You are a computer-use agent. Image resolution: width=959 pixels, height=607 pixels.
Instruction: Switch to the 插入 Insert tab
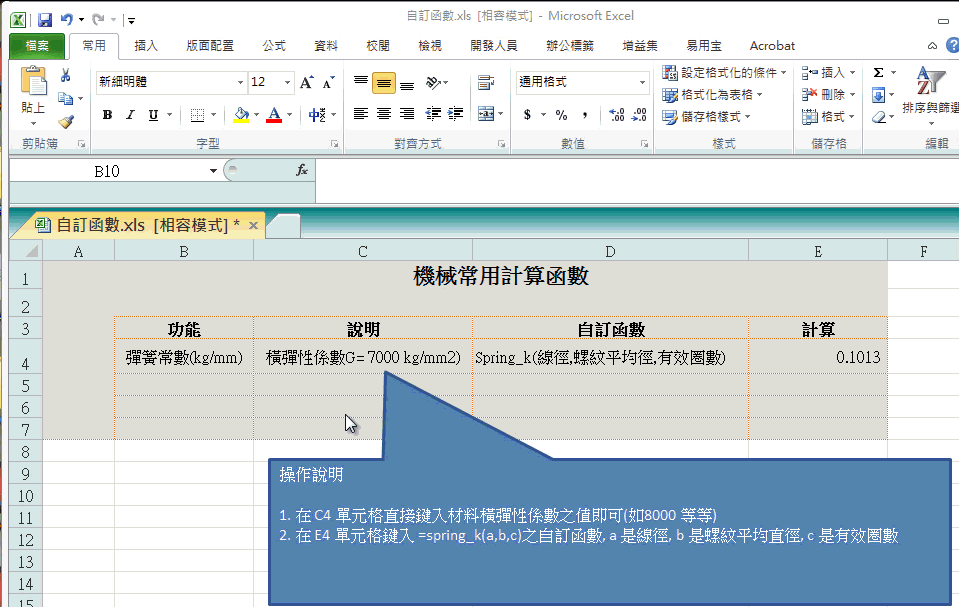tap(146, 46)
